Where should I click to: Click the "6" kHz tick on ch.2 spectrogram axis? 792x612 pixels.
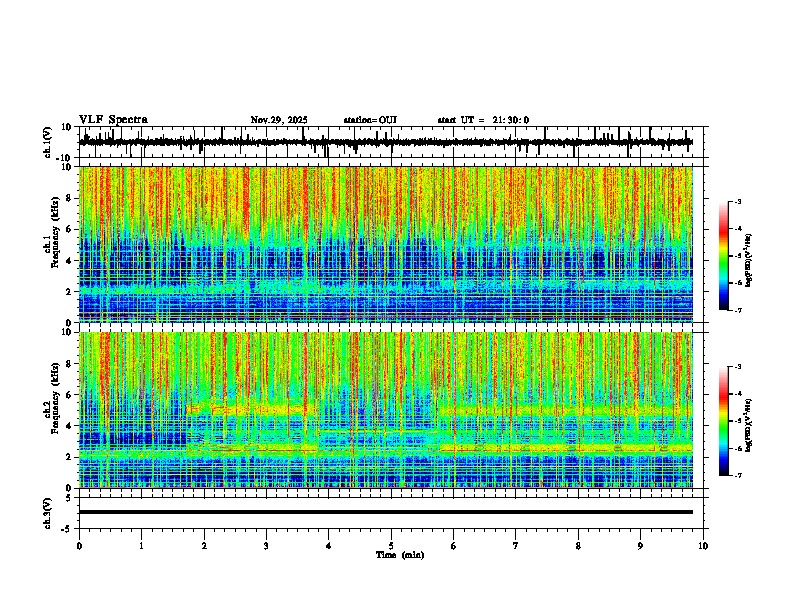click(70, 395)
